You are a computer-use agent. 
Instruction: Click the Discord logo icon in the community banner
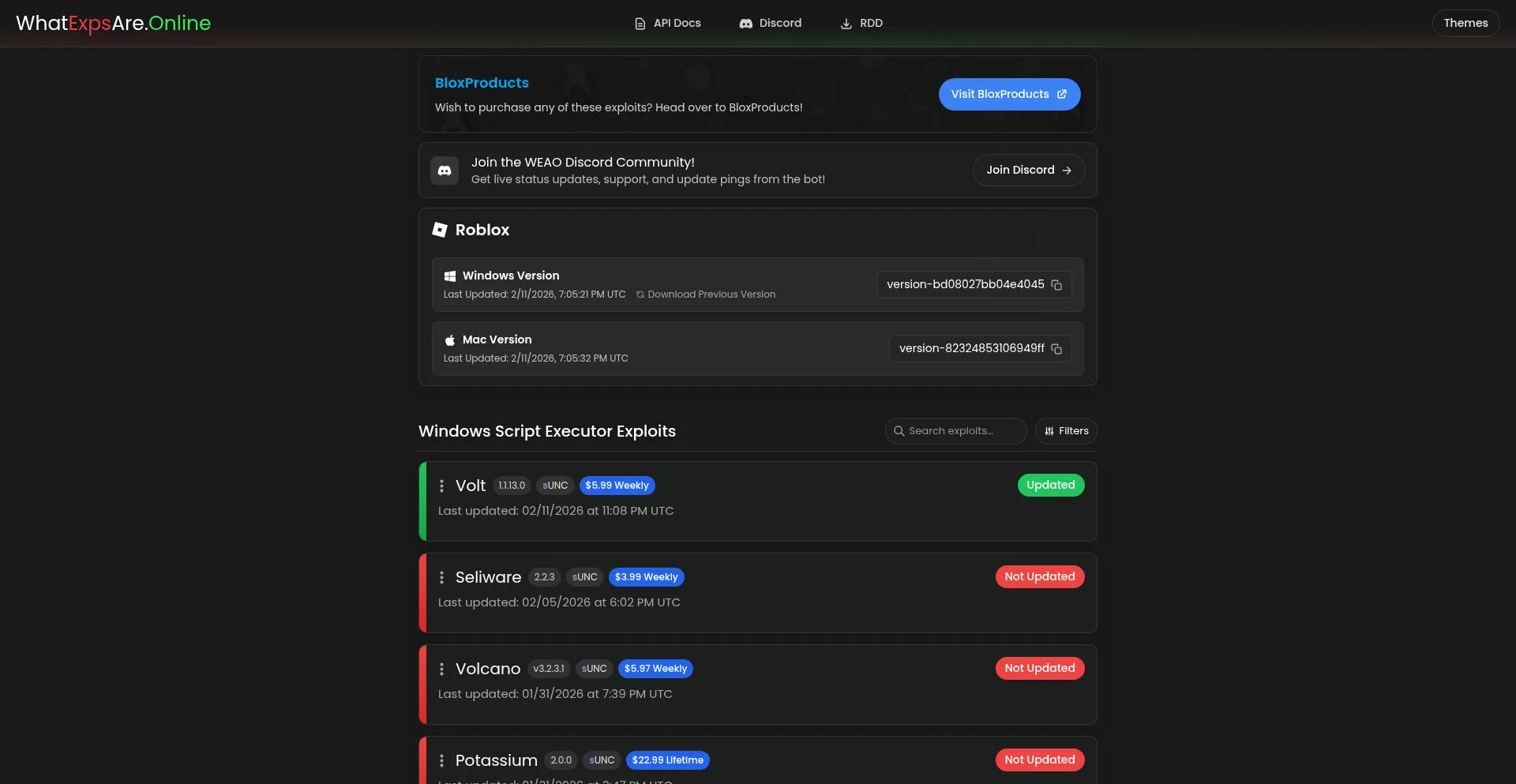pyautogui.click(x=445, y=171)
